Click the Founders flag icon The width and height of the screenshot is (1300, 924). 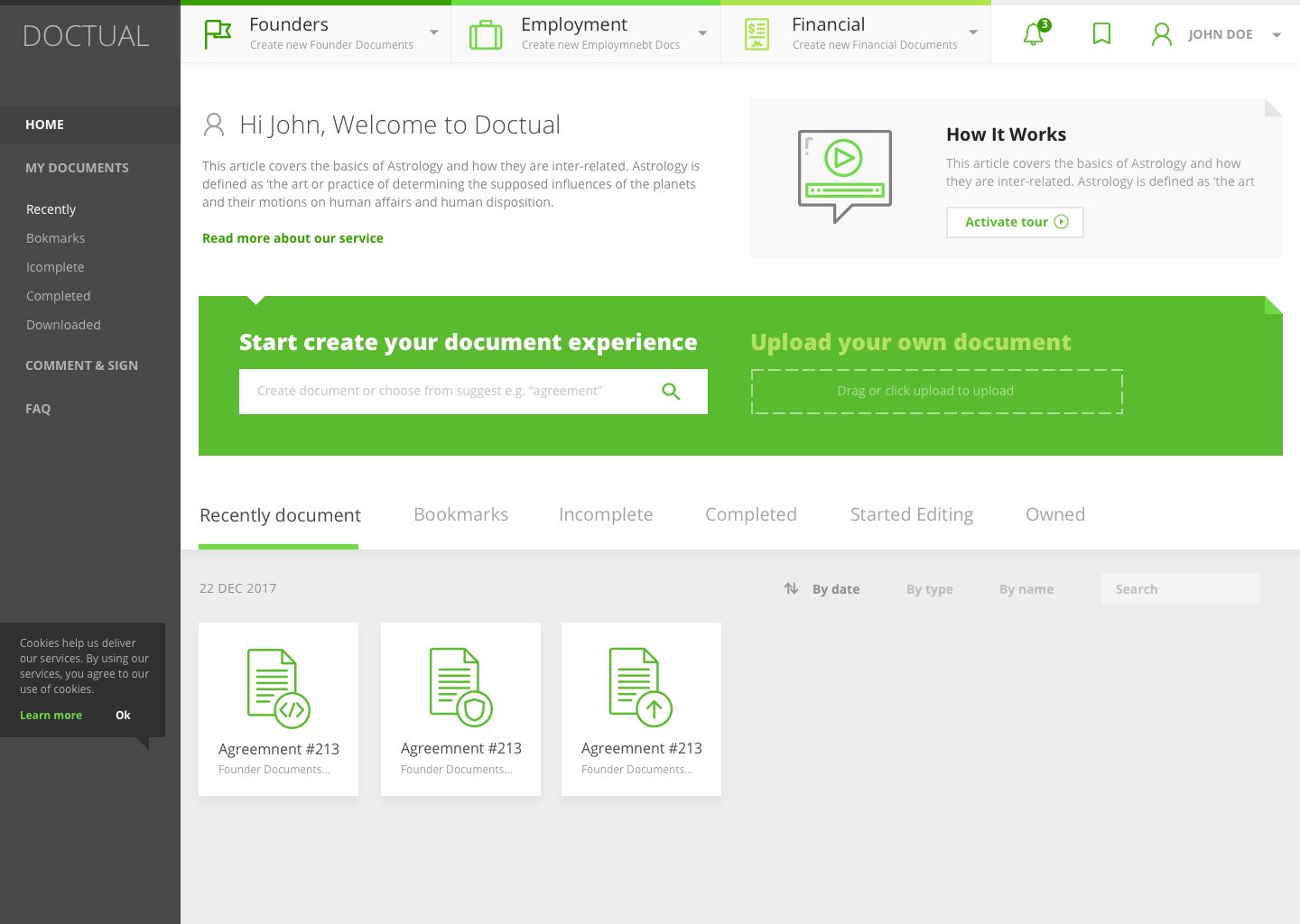[x=218, y=33]
